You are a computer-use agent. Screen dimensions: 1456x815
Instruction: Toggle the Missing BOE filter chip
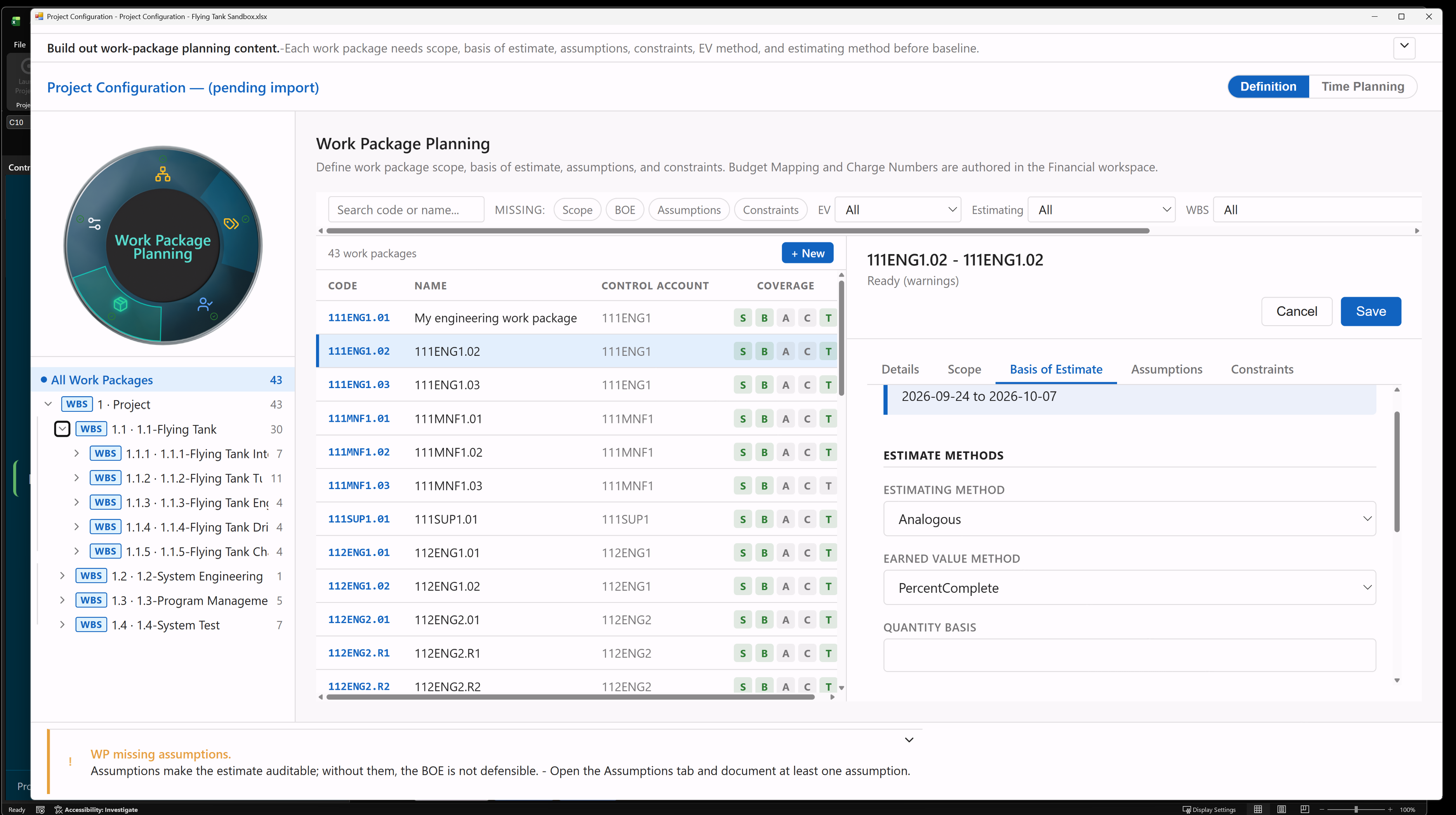(625, 210)
